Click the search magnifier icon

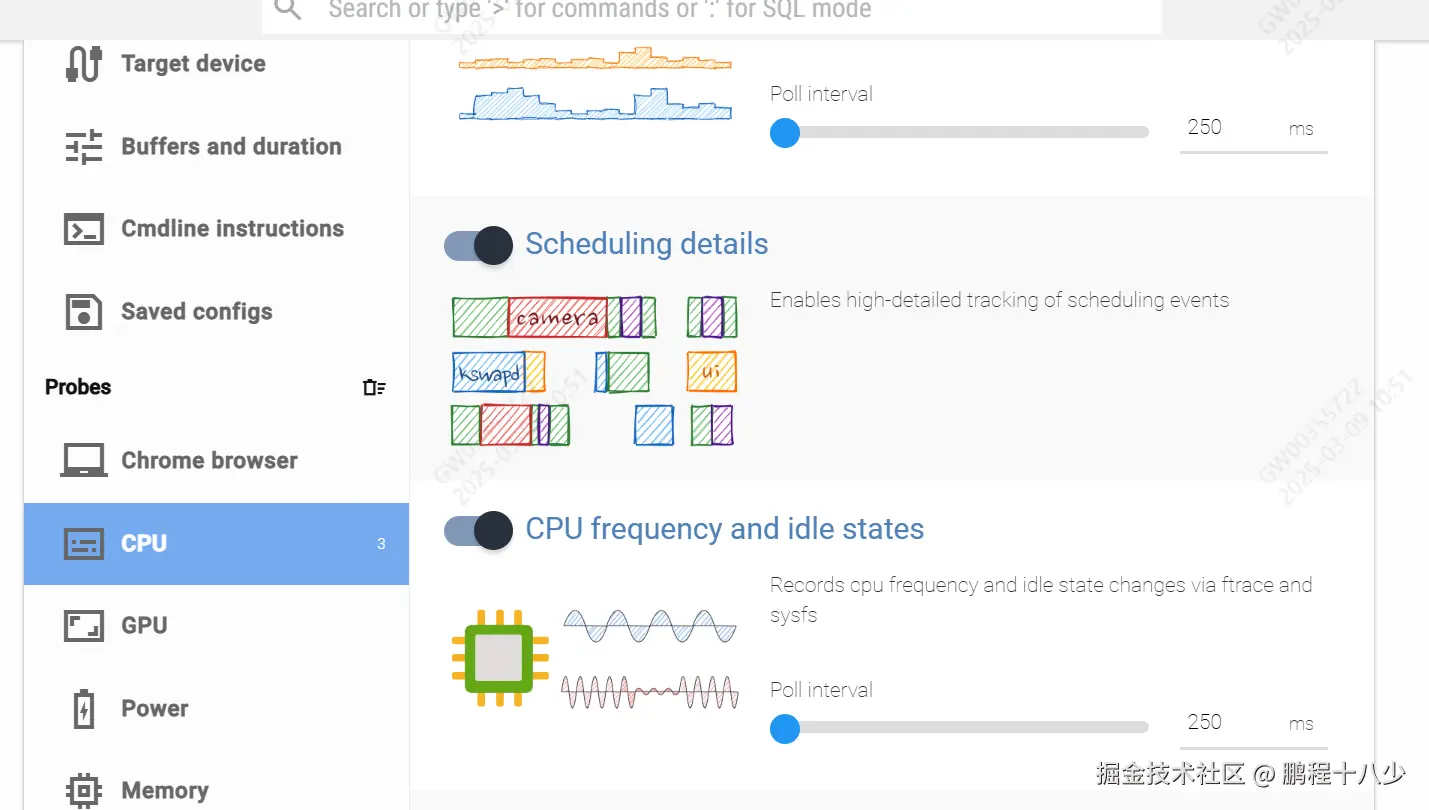click(x=288, y=10)
